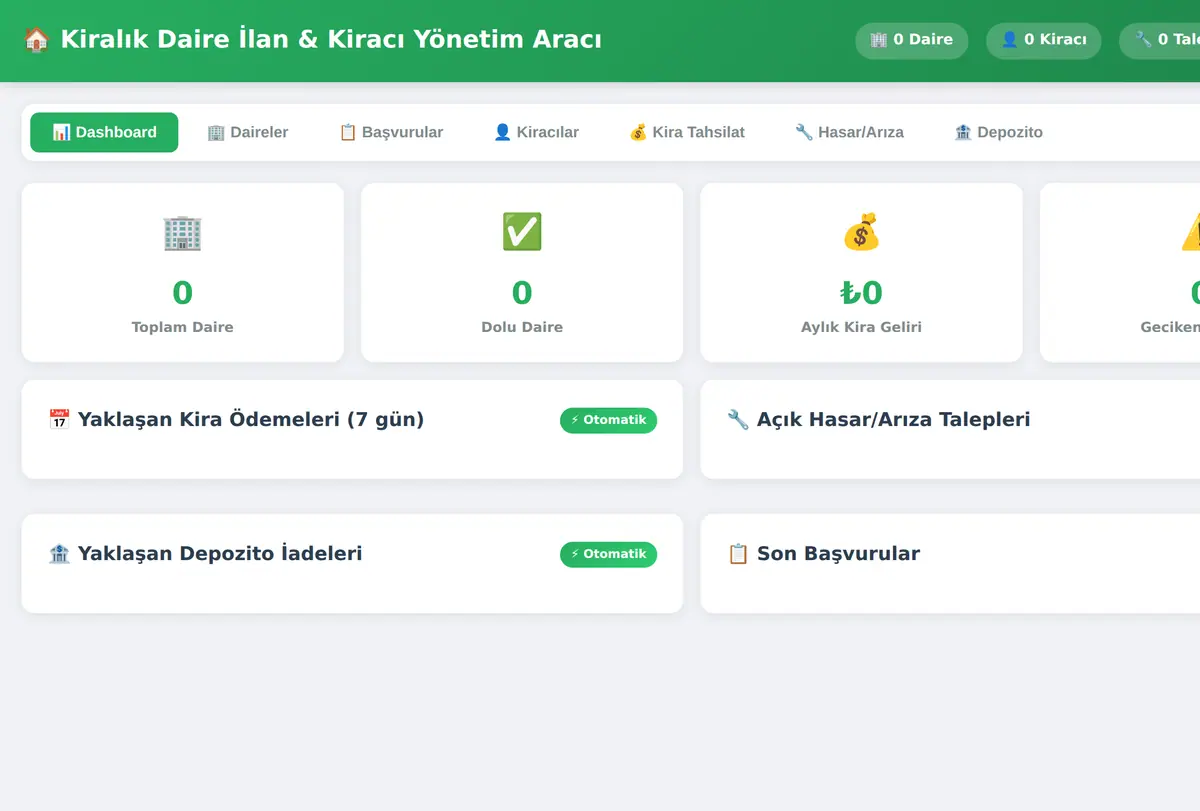Click the ₺0 monthly income value

pos(861,293)
